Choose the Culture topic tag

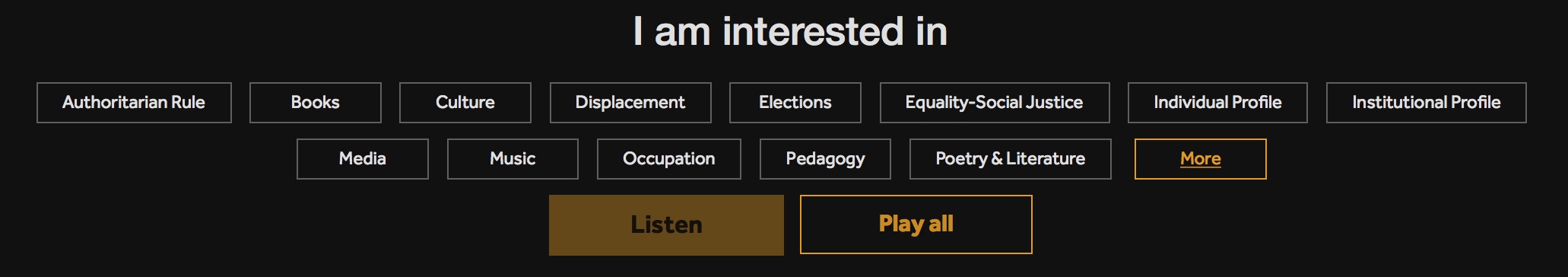click(x=465, y=103)
